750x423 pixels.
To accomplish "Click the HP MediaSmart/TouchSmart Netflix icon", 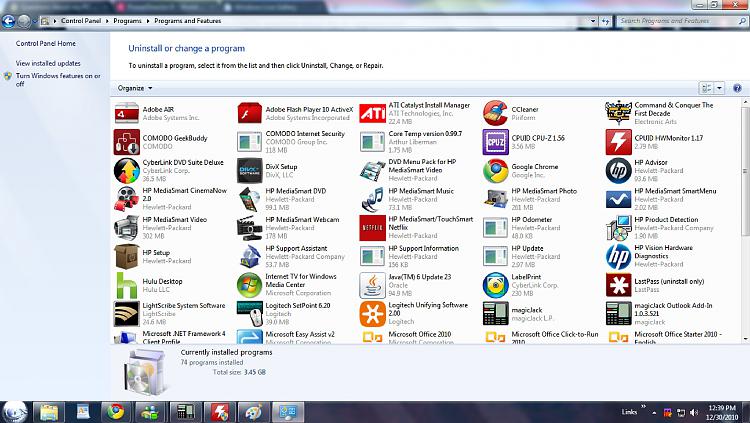I will click(373, 228).
